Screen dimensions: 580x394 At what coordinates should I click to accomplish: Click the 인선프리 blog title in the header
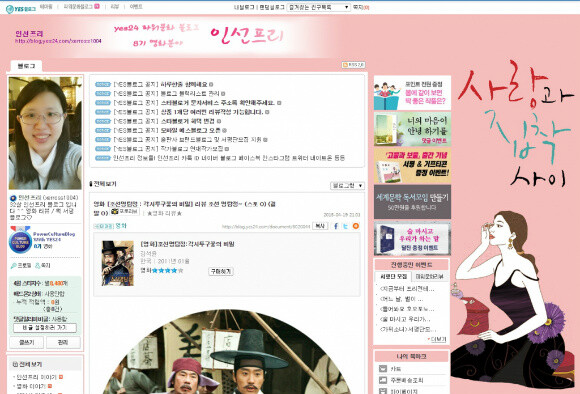(29, 33)
